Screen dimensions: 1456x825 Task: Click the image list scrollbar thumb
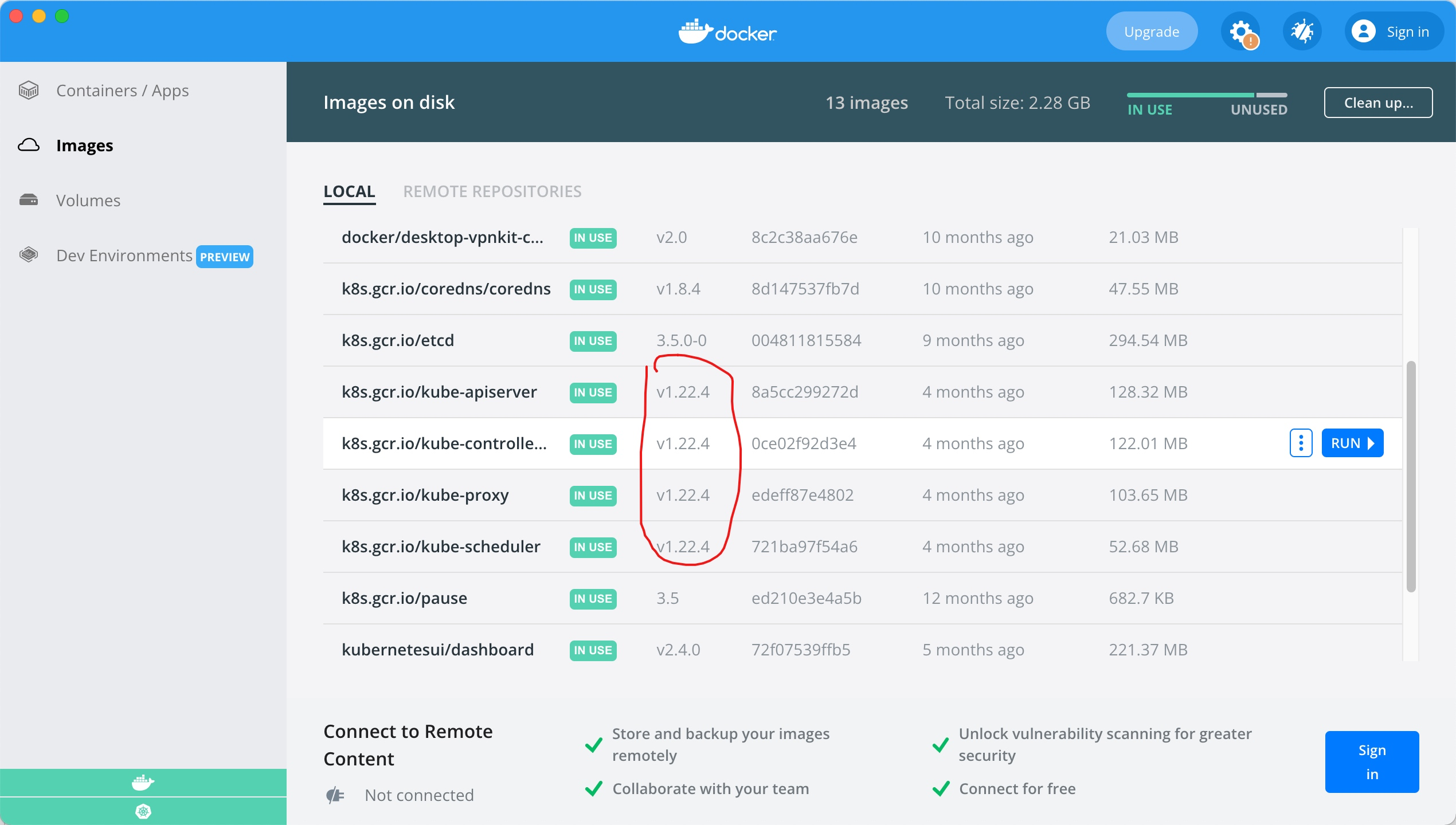1411,476
